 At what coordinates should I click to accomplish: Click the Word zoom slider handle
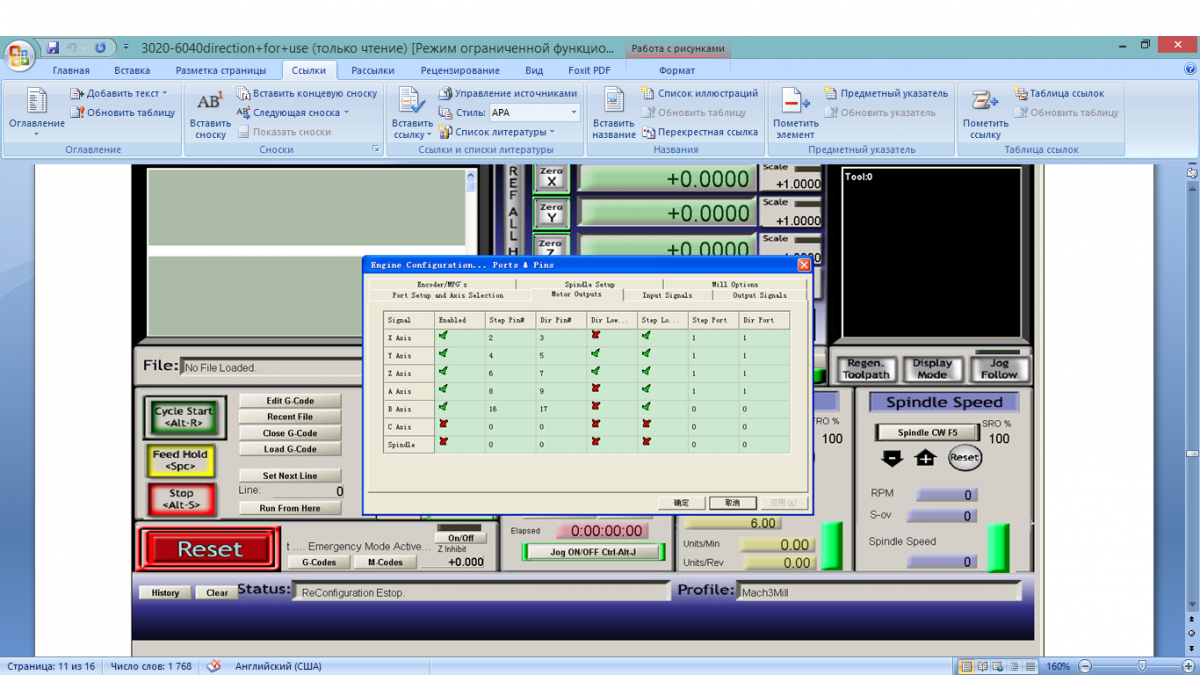[x=1143, y=666]
